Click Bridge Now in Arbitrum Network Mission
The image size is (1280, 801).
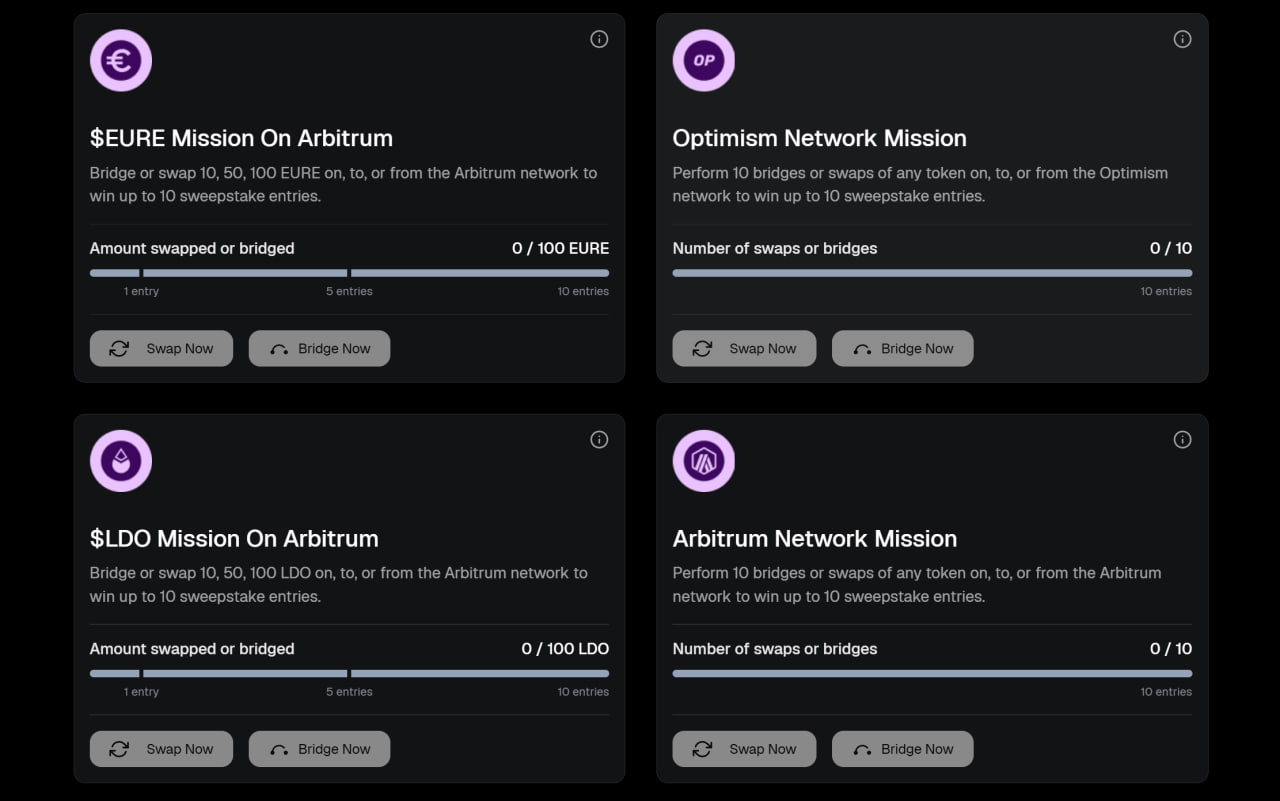[902, 748]
